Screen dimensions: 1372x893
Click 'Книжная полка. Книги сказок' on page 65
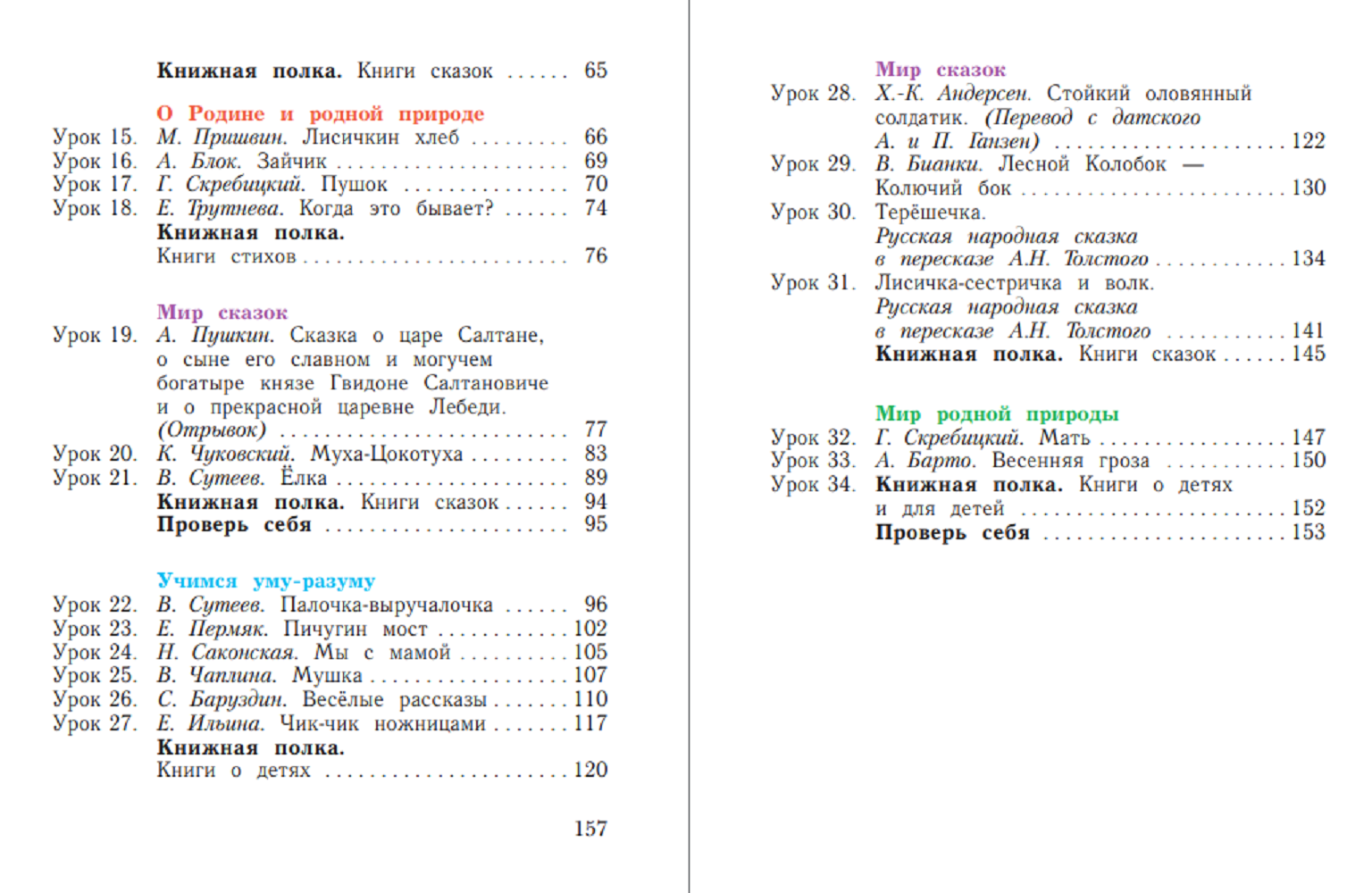point(382,71)
